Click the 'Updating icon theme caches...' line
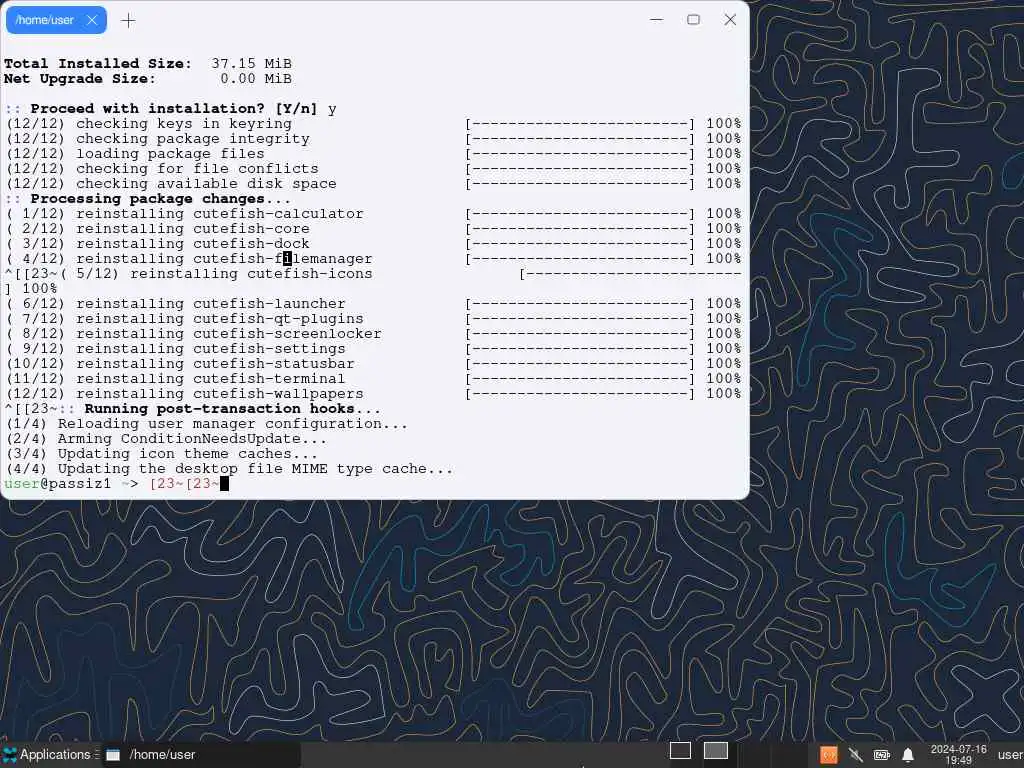Viewport: 1024px width, 768px height. click(x=161, y=454)
